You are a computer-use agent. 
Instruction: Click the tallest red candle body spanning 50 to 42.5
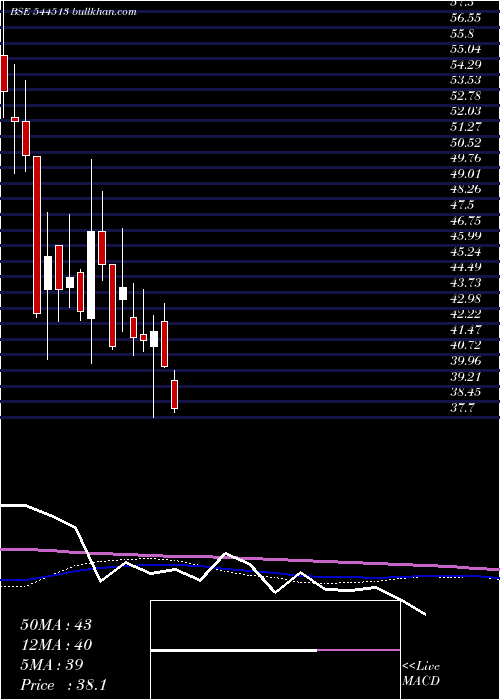point(37,235)
